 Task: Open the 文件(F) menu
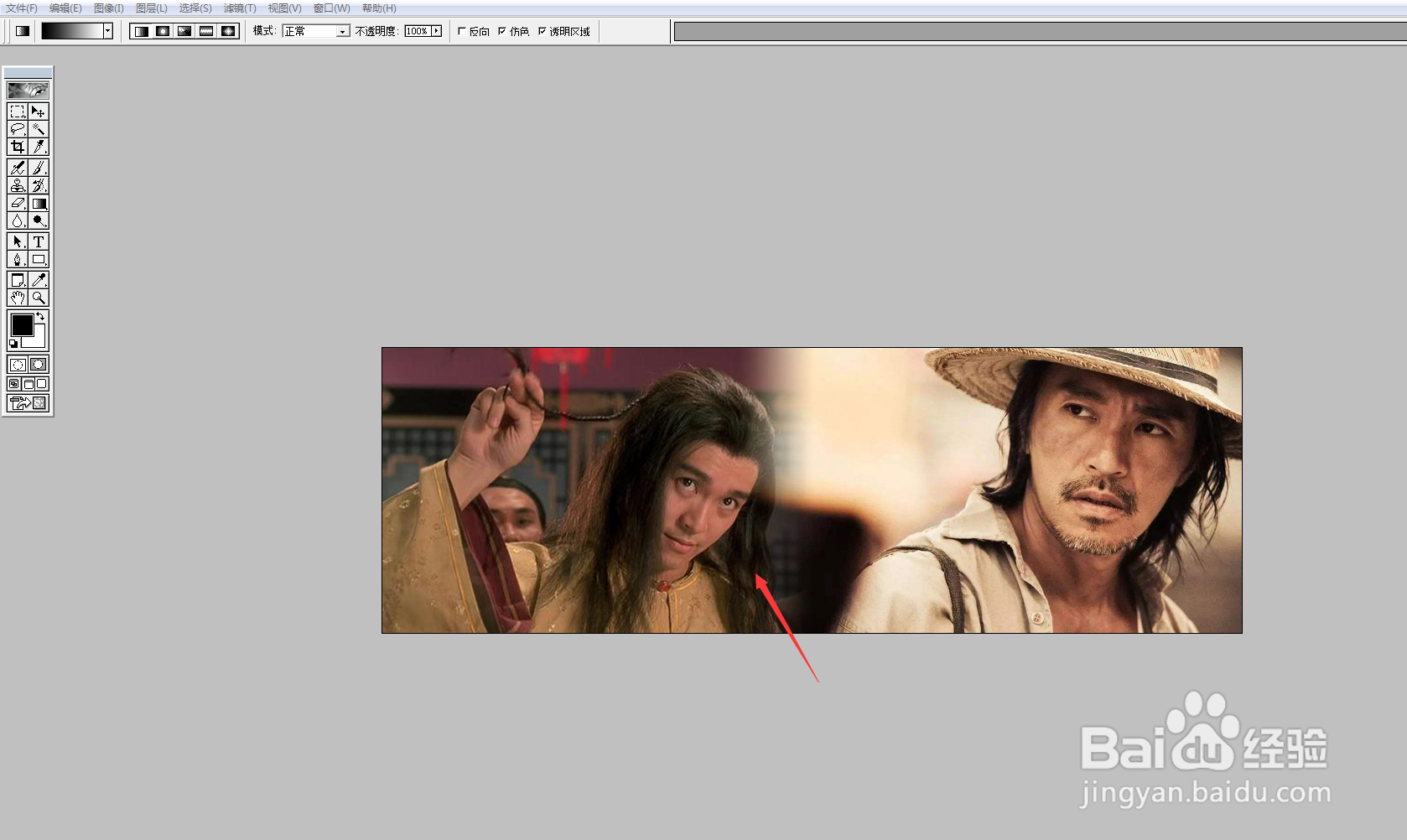22,8
